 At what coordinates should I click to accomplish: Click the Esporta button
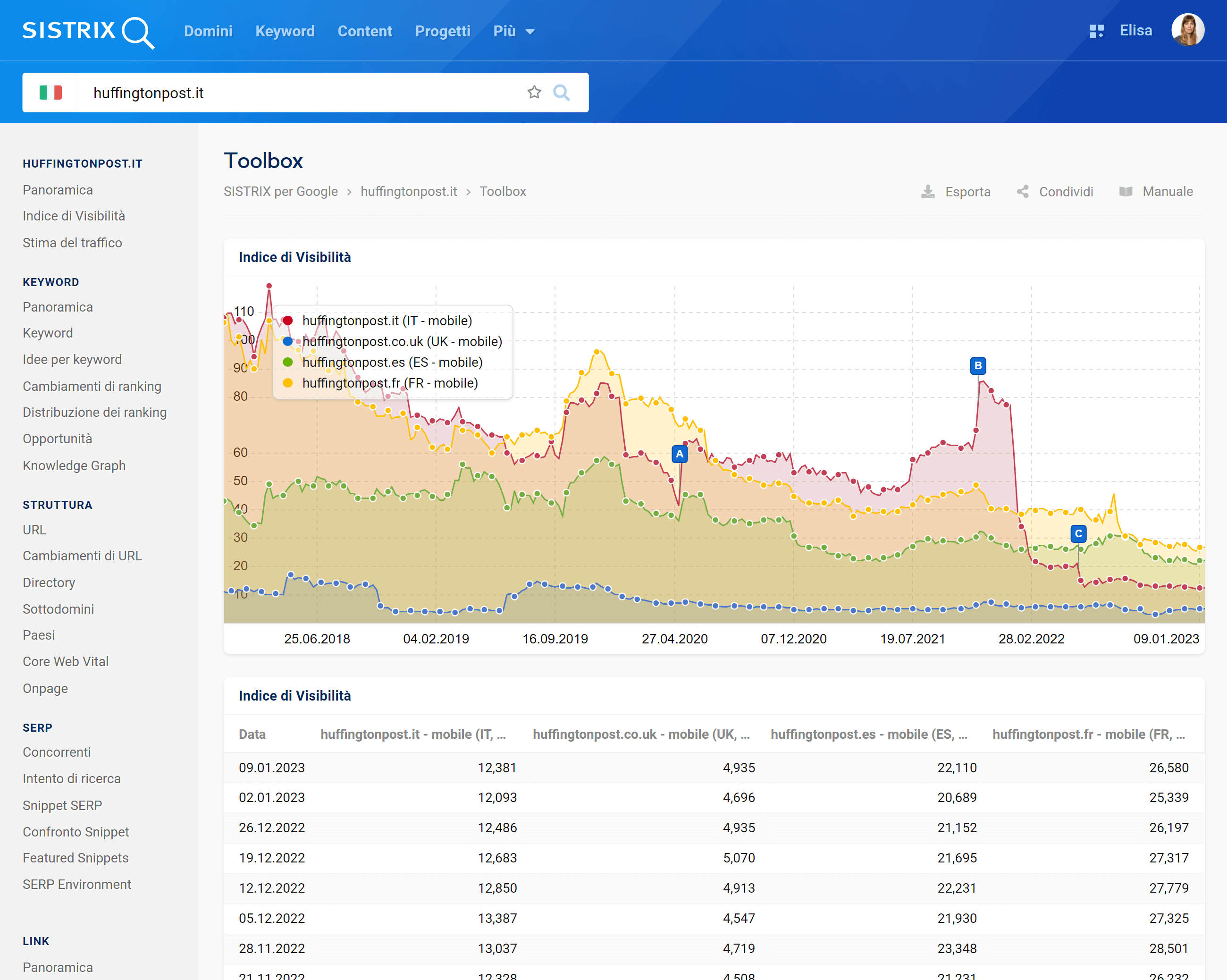tap(956, 191)
